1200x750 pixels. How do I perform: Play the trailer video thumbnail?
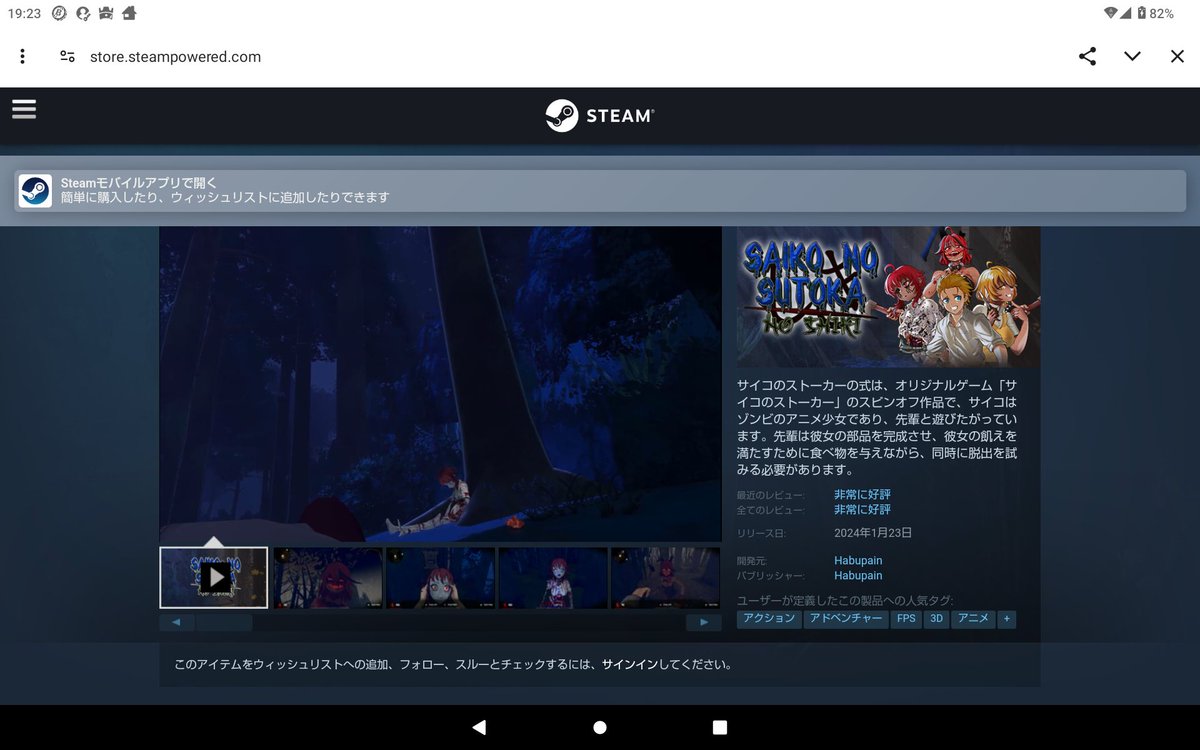[x=214, y=577]
